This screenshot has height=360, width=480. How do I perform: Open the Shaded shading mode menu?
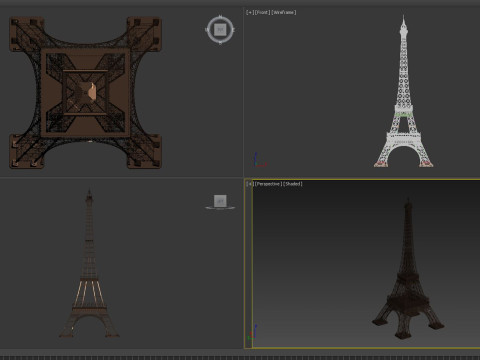[x=293, y=184]
